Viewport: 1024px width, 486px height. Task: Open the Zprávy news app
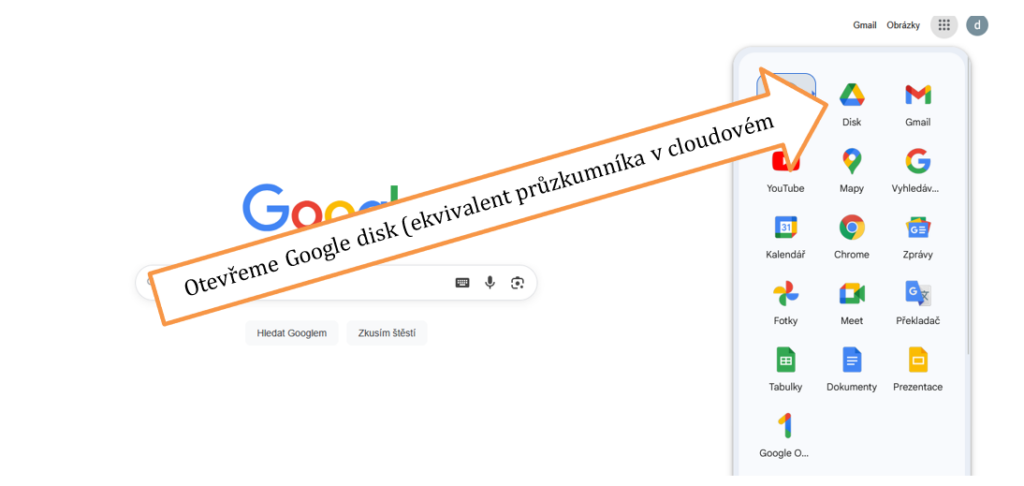pyautogui.click(x=918, y=237)
